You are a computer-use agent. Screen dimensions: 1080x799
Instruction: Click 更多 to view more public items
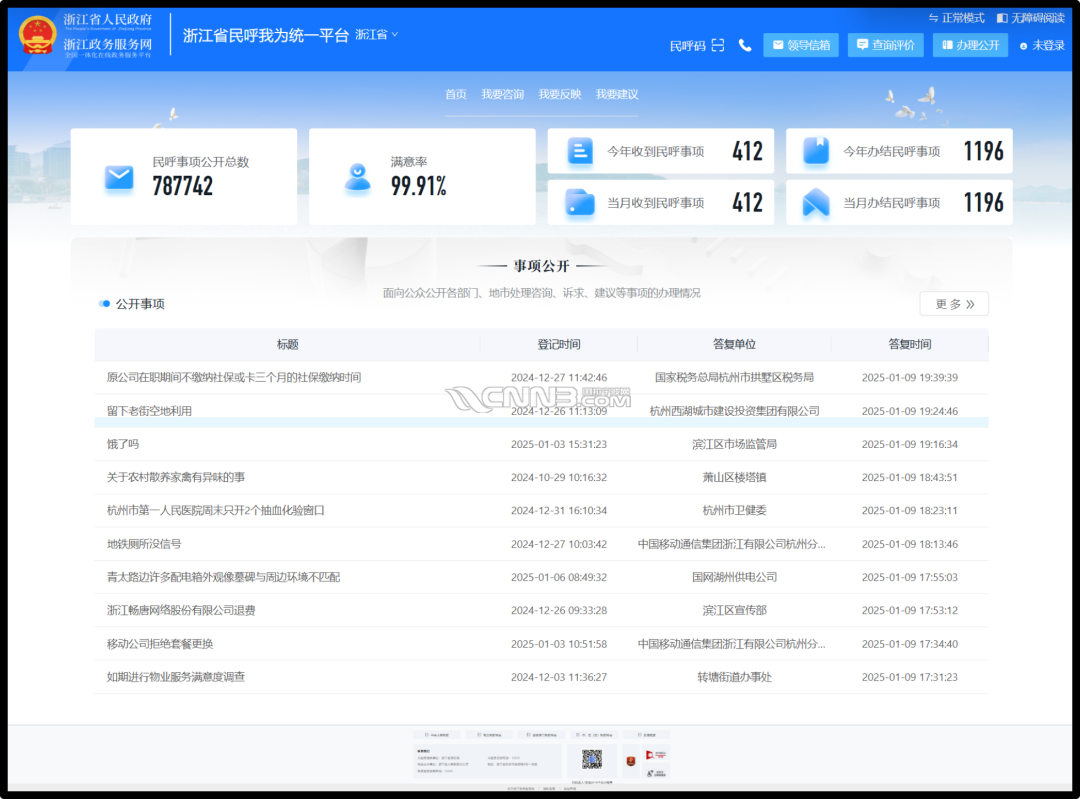pyautogui.click(x=953, y=304)
